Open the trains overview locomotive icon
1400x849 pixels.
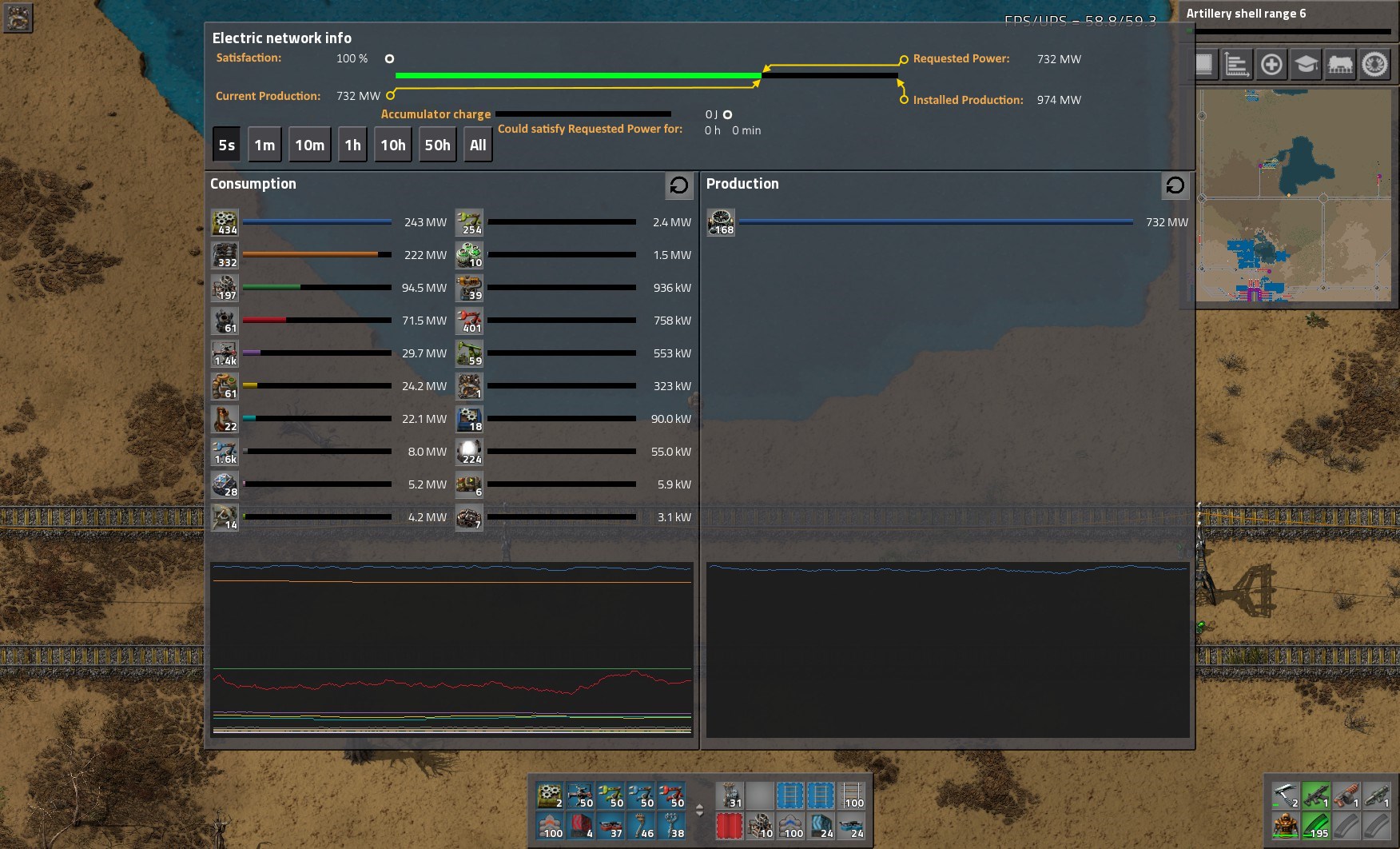(x=1340, y=64)
